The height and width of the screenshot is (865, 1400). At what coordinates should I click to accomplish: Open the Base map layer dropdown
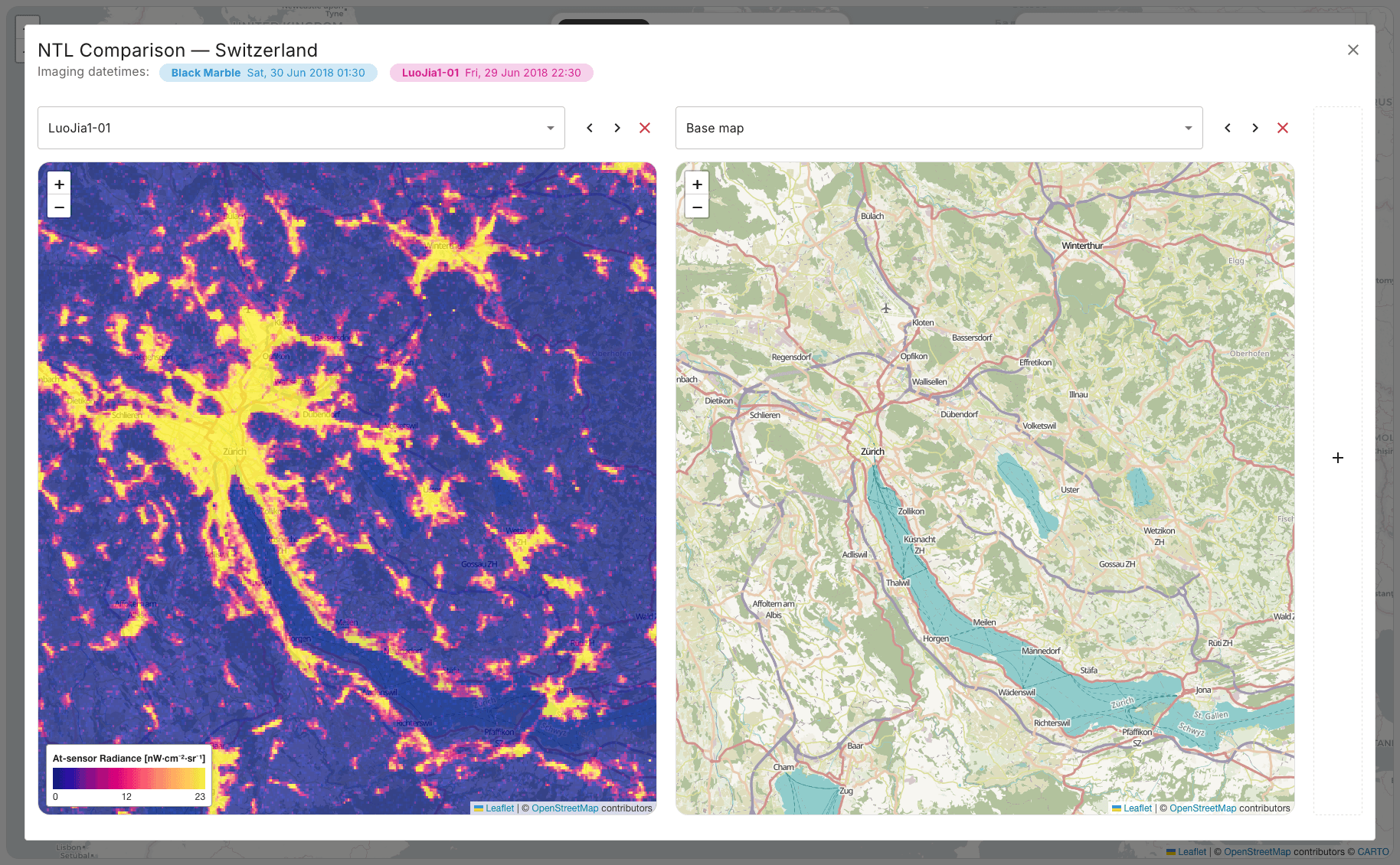(x=939, y=128)
